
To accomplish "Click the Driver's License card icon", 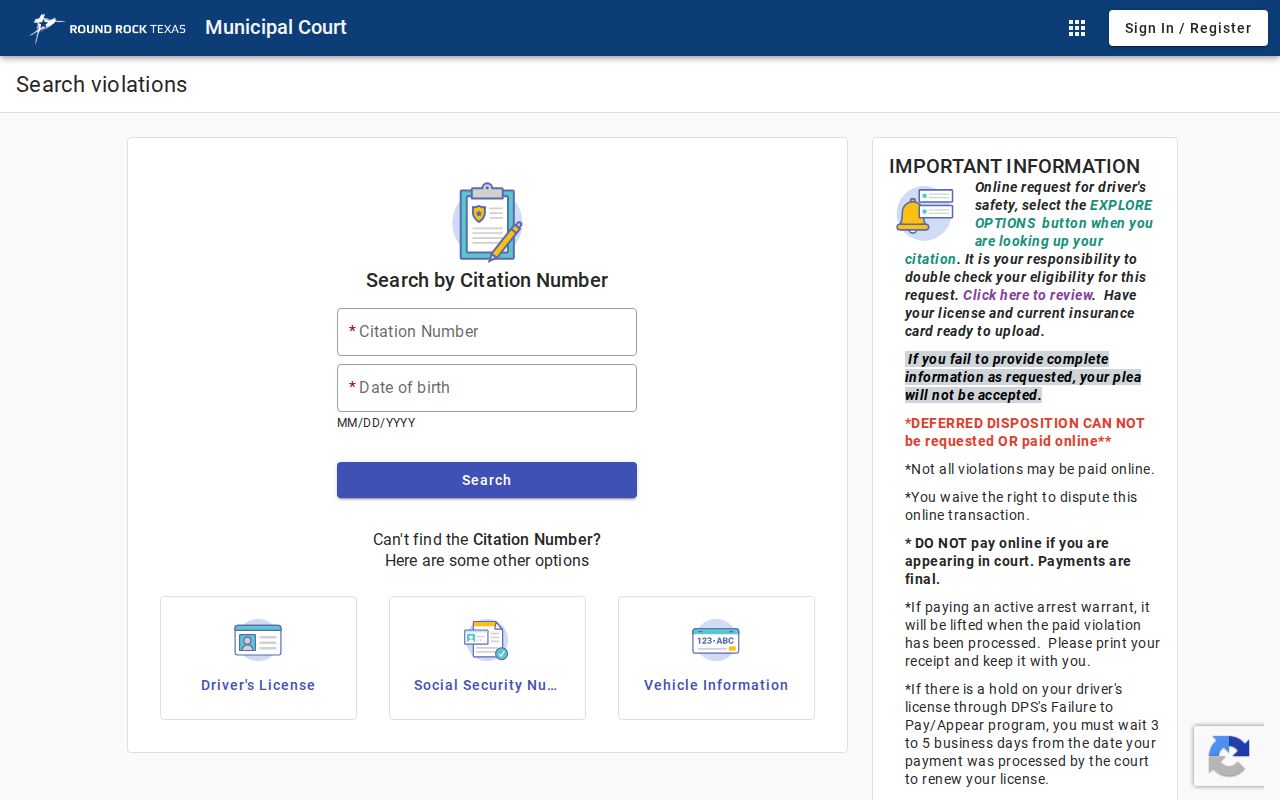I will (258, 640).
